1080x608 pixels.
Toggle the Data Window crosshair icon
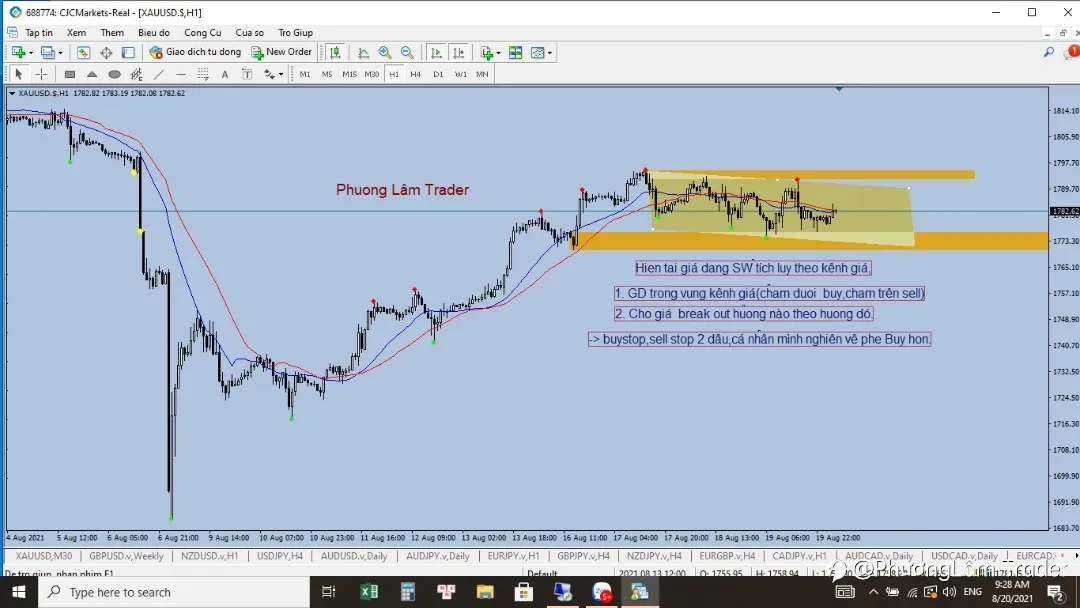(x=106, y=52)
